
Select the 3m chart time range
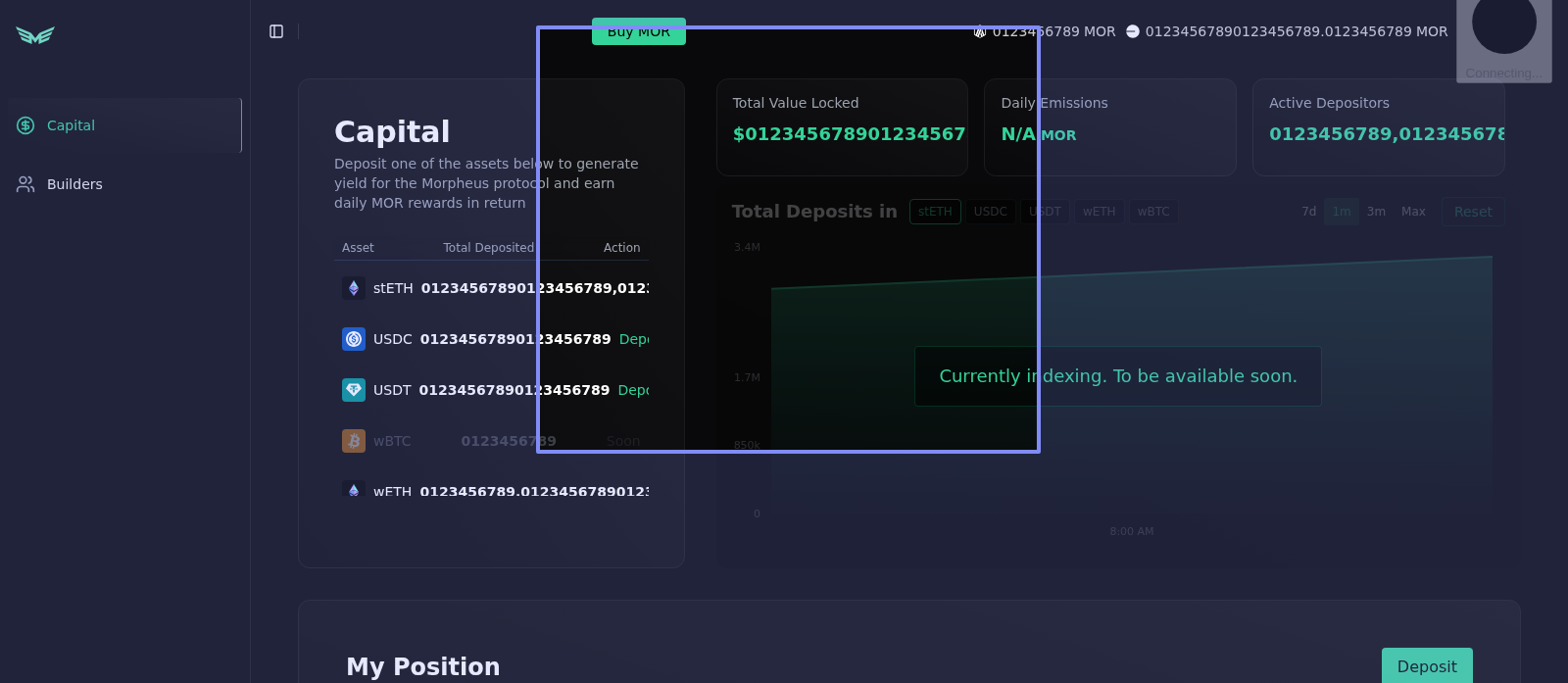click(1376, 212)
